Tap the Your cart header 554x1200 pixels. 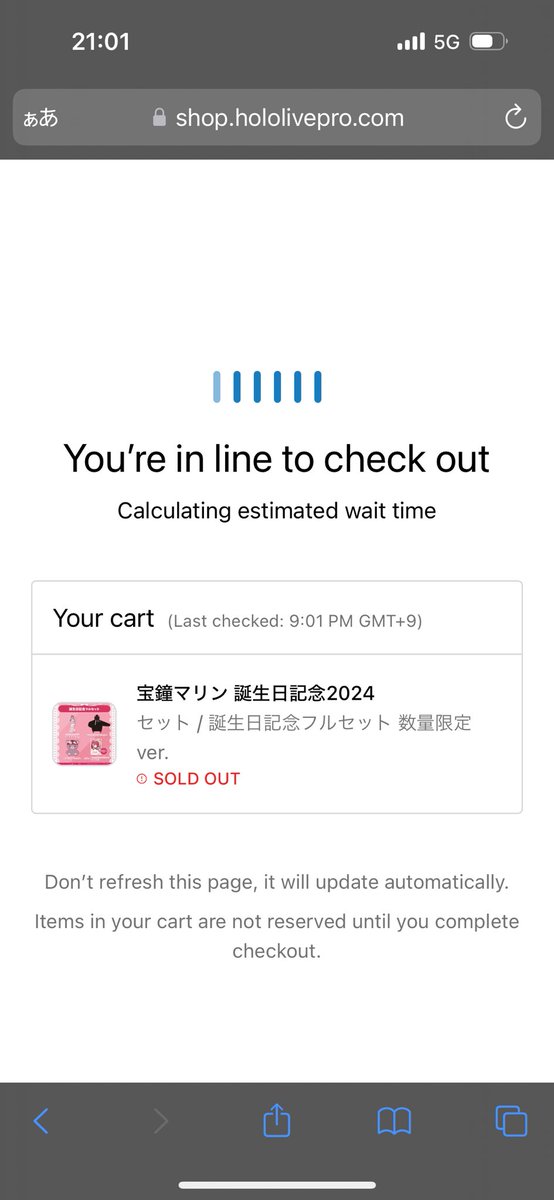click(104, 619)
